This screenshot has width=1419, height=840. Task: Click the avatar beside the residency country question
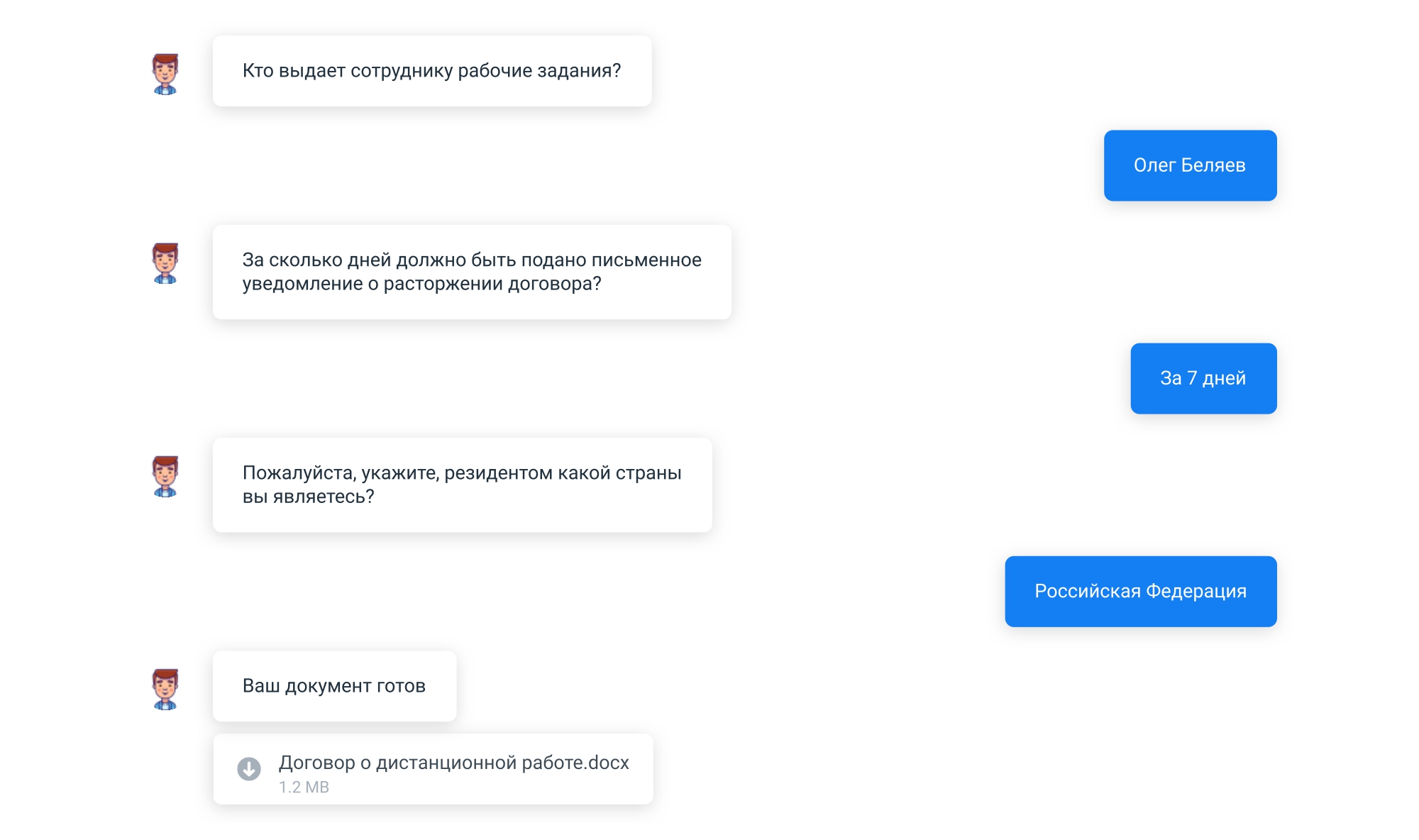(x=165, y=476)
